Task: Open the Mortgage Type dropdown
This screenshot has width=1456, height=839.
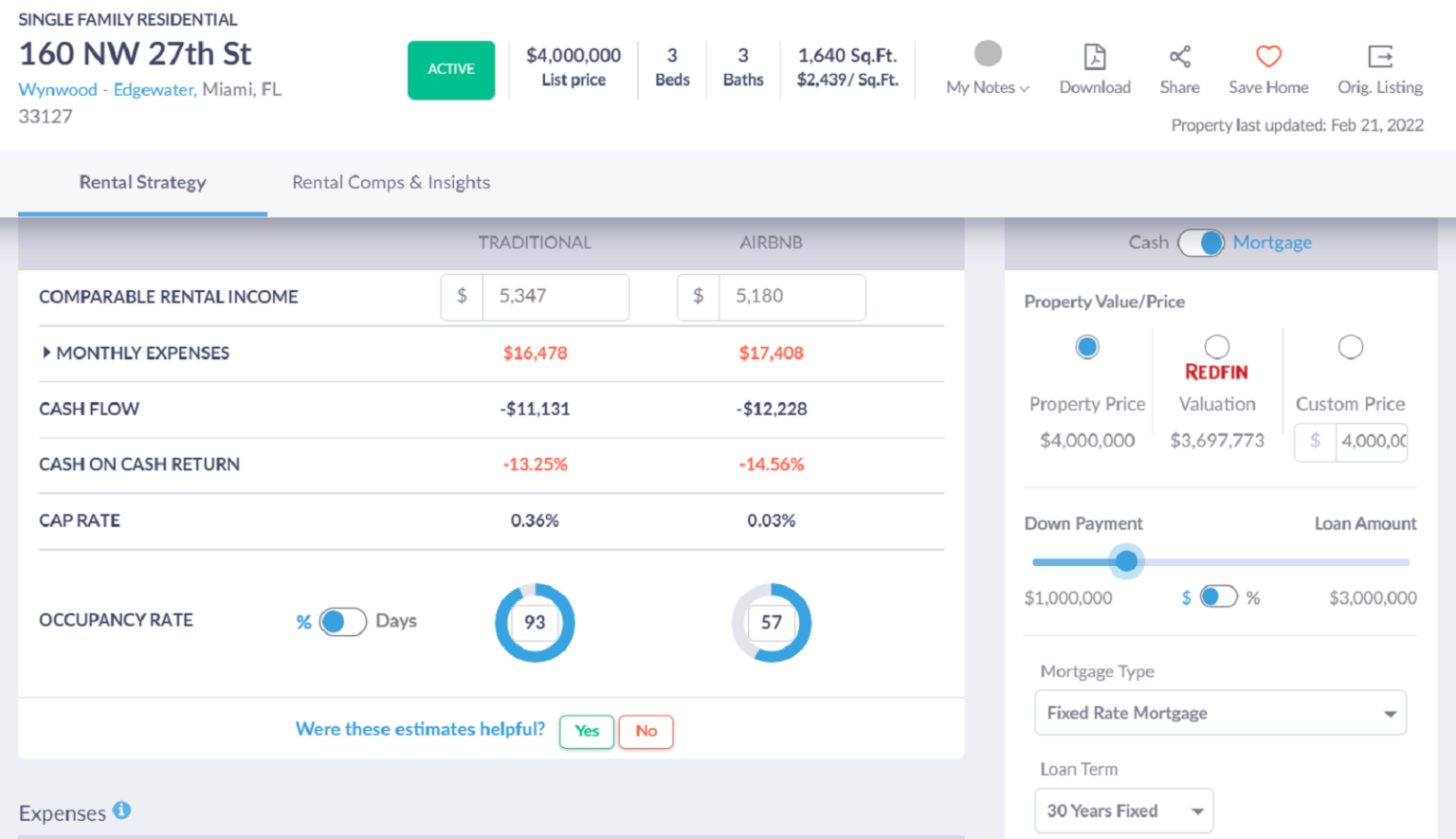Action: pyautogui.click(x=1219, y=713)
